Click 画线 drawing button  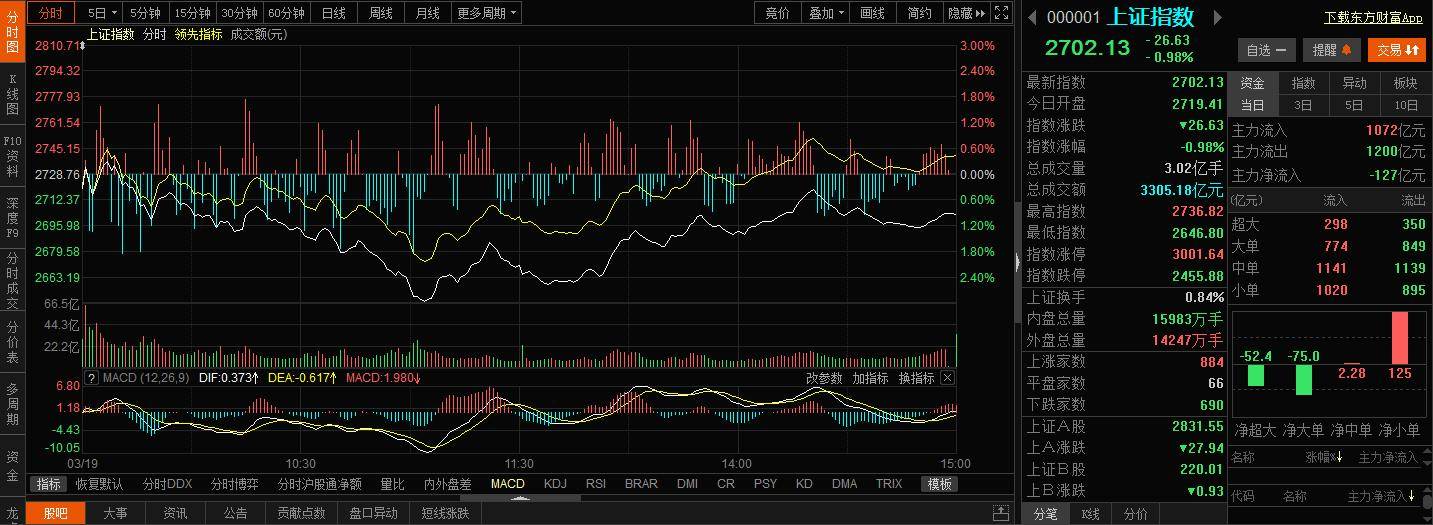pos(873,13)
